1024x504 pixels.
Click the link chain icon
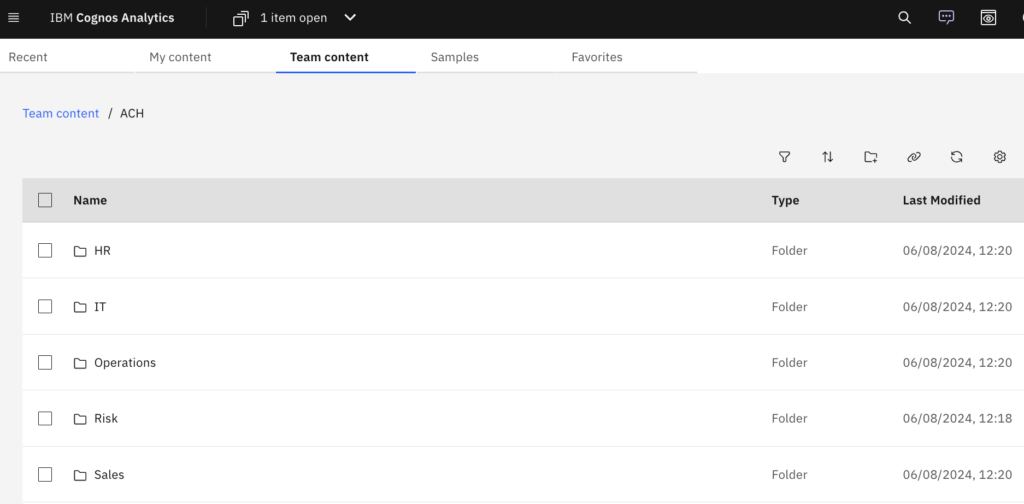(914, 157)
